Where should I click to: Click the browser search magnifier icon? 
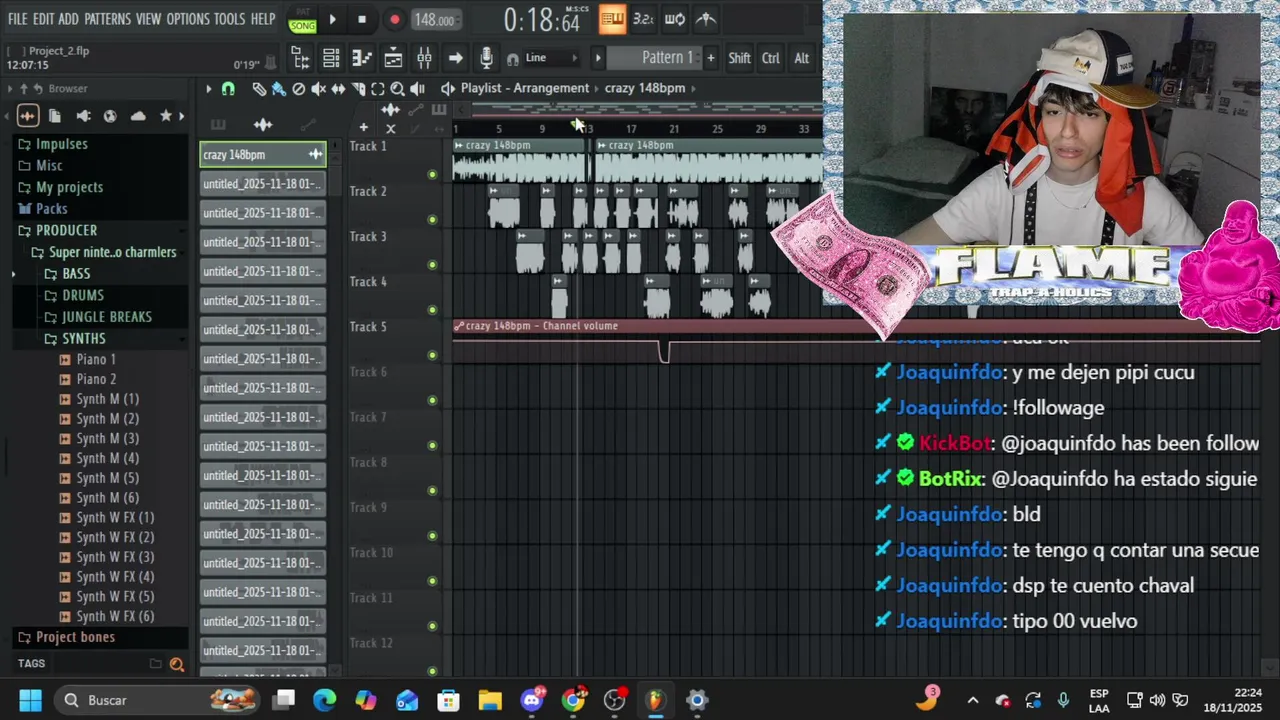[x=177, y=664]
